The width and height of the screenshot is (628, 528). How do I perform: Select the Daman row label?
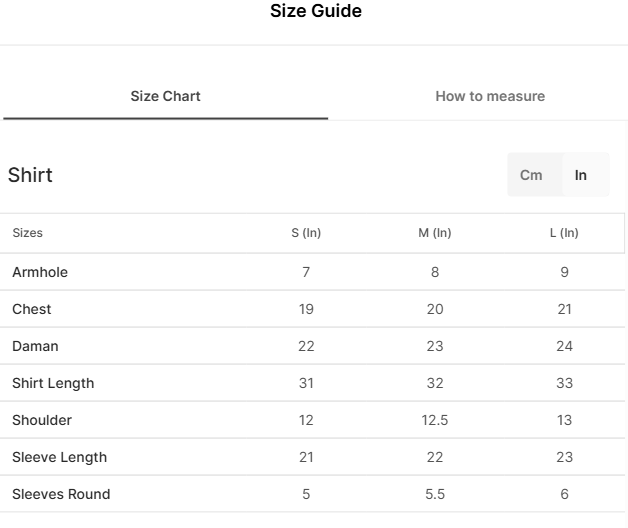(x=35, y=346)
